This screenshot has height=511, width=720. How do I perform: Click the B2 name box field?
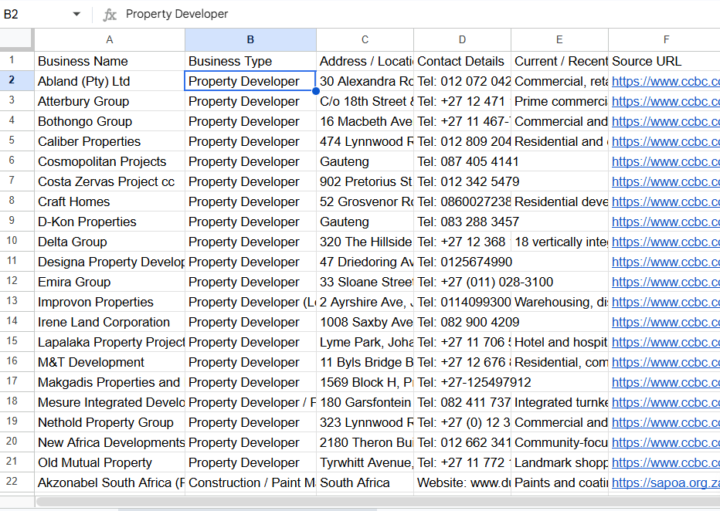(x=36, y=14)
